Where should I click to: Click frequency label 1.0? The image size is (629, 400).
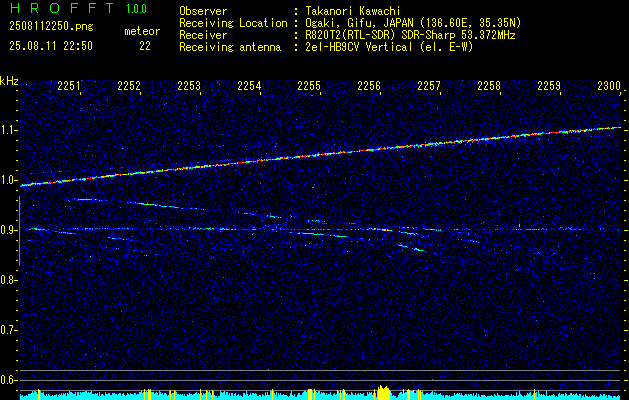pos(8,181)
